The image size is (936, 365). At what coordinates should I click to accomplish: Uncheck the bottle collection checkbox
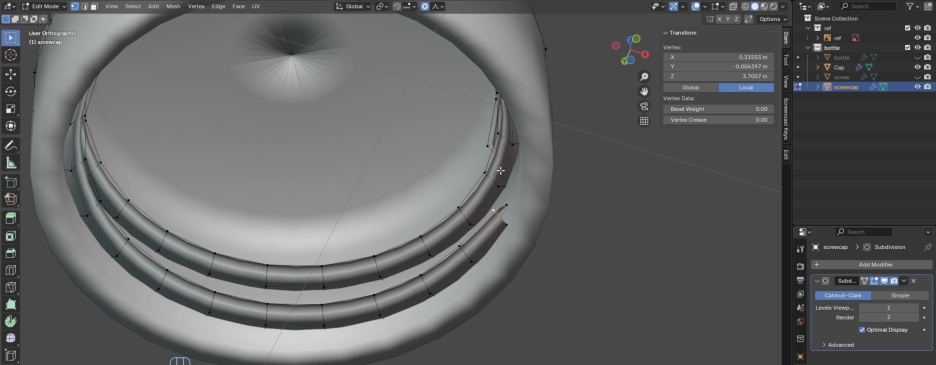(x=908, y=47)
